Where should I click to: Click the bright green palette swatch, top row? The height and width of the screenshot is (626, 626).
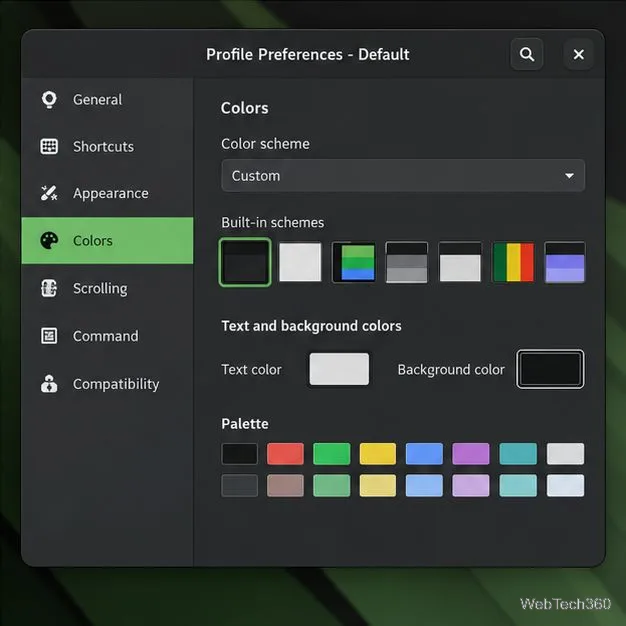click(332, 454)
